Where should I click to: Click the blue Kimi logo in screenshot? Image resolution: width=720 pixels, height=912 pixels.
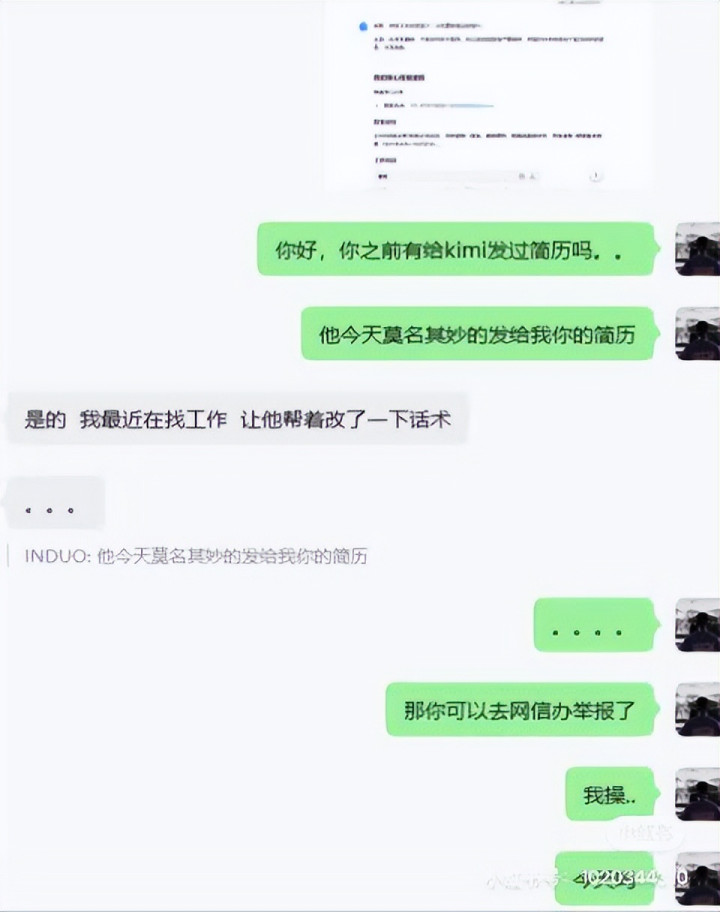click(x=363, y=26)
